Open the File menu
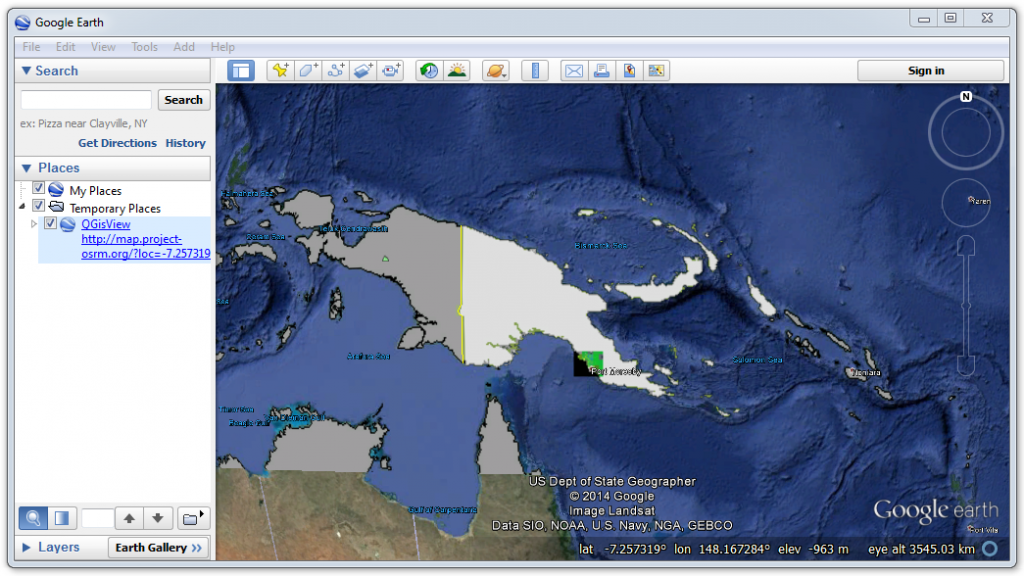Screen dimensions: 1024x576 [31, 47]
